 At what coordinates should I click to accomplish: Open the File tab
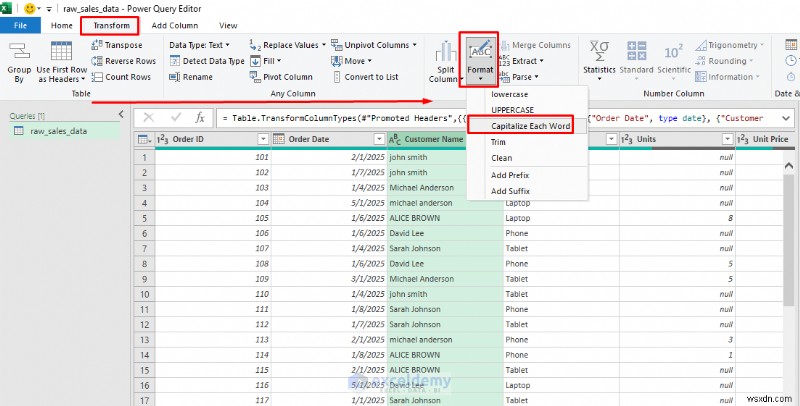20,25
